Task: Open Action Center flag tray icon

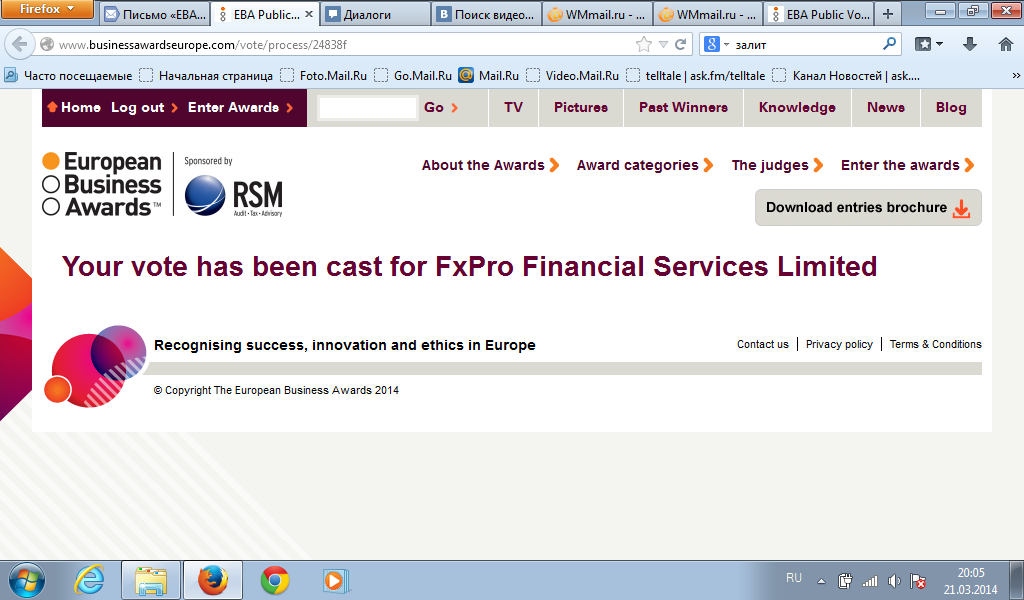Action: (918, 580)
